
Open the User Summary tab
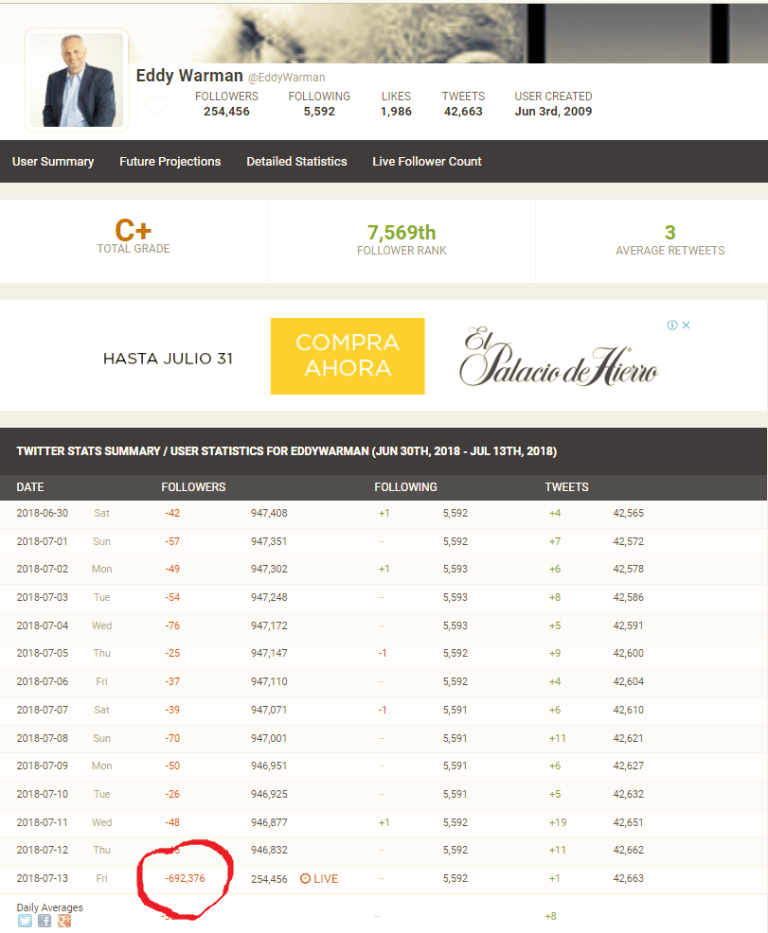pyautogui.click(x=53, y=161)
